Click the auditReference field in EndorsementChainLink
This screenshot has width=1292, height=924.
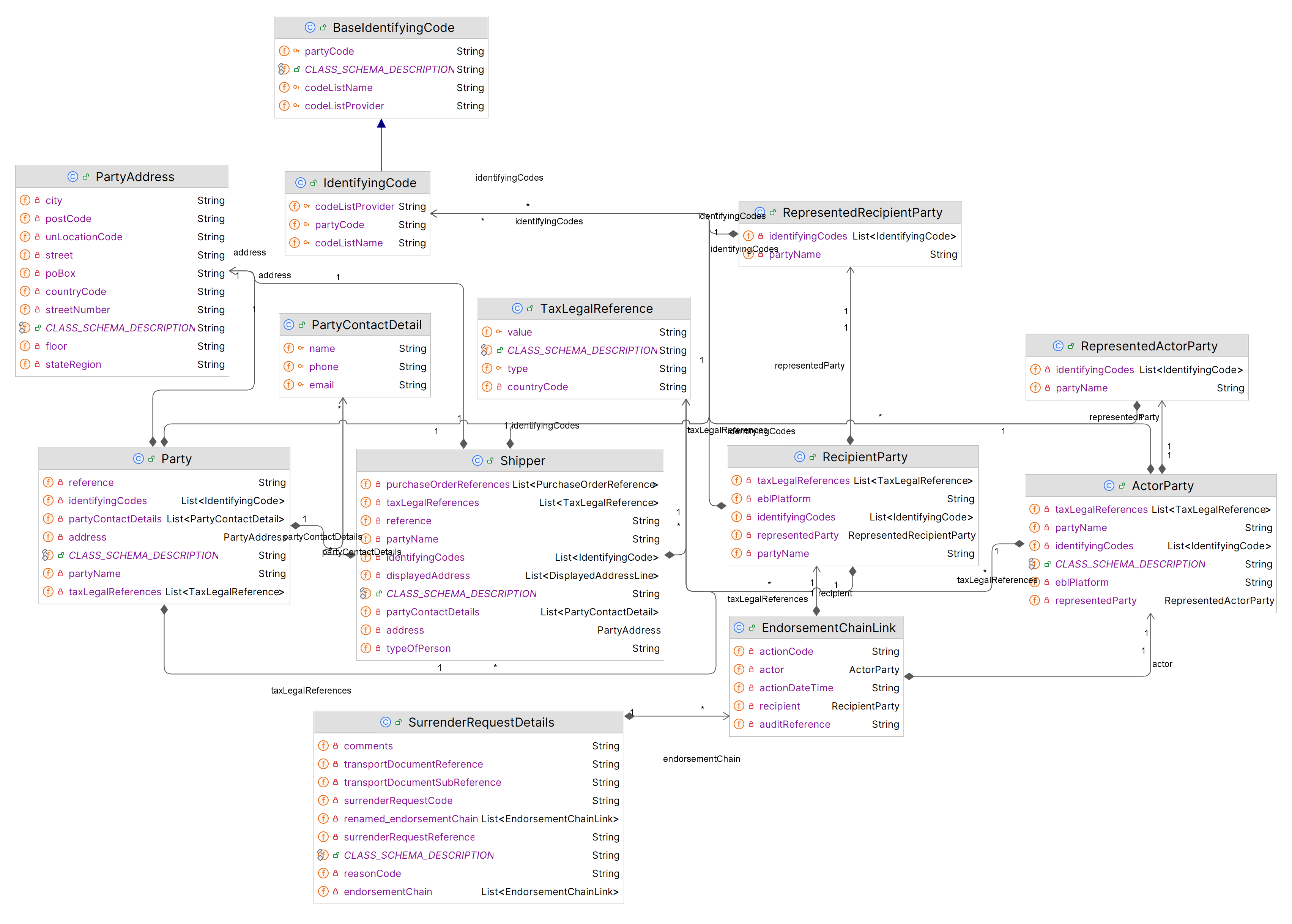[x=816, y=724]
